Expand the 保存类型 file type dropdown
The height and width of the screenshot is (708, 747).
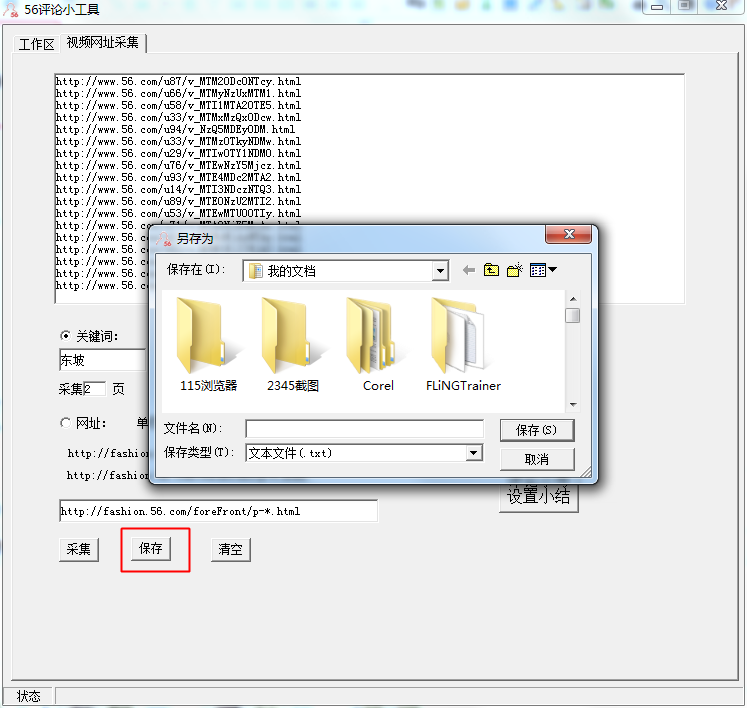pos(474,453)
